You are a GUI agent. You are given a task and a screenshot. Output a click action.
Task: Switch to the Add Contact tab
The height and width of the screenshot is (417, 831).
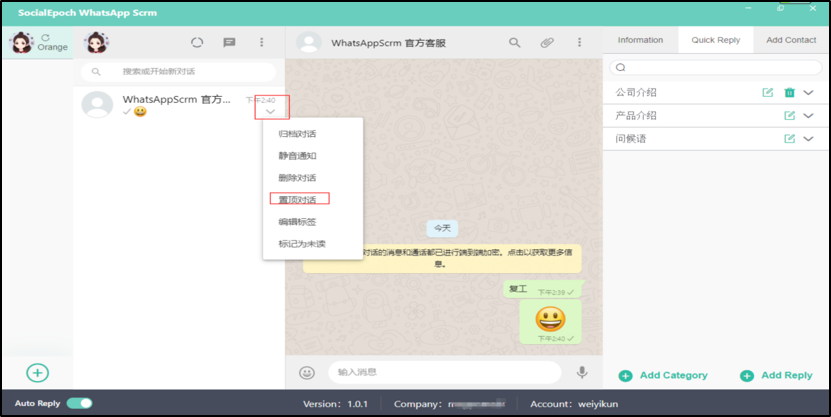click(x=791, y=40)
